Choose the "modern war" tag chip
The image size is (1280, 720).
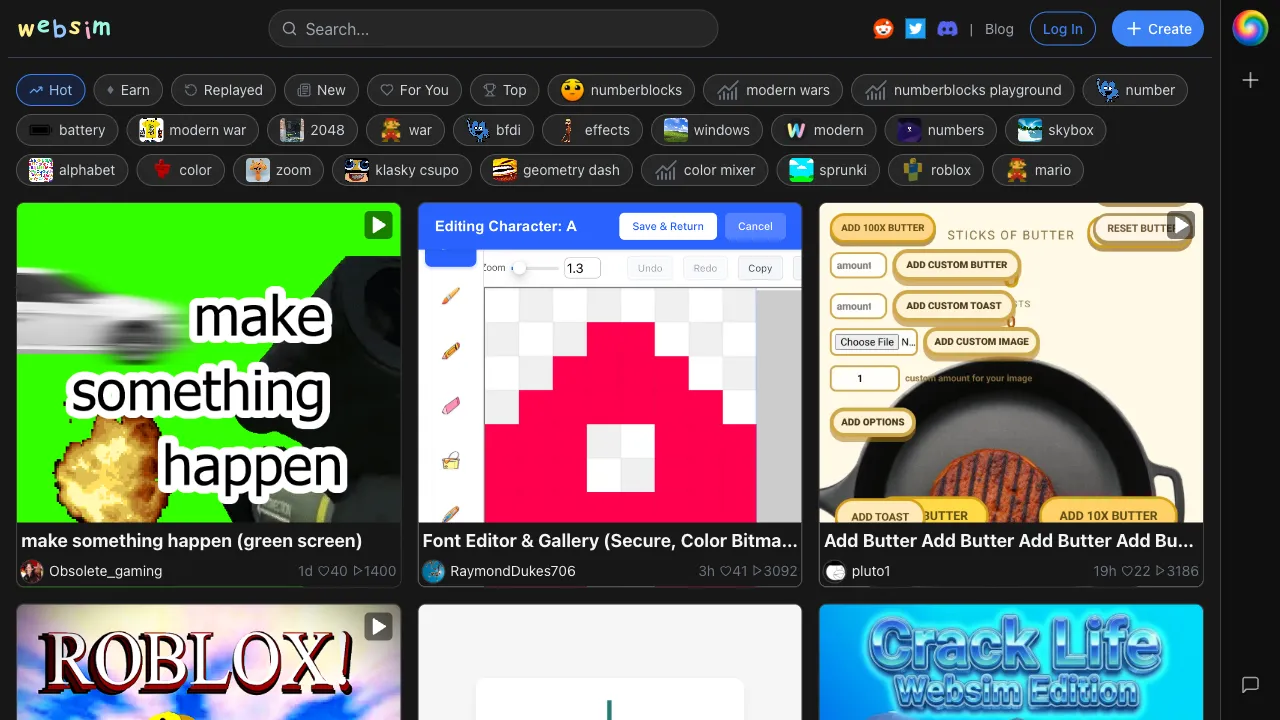tap(193, 130)
